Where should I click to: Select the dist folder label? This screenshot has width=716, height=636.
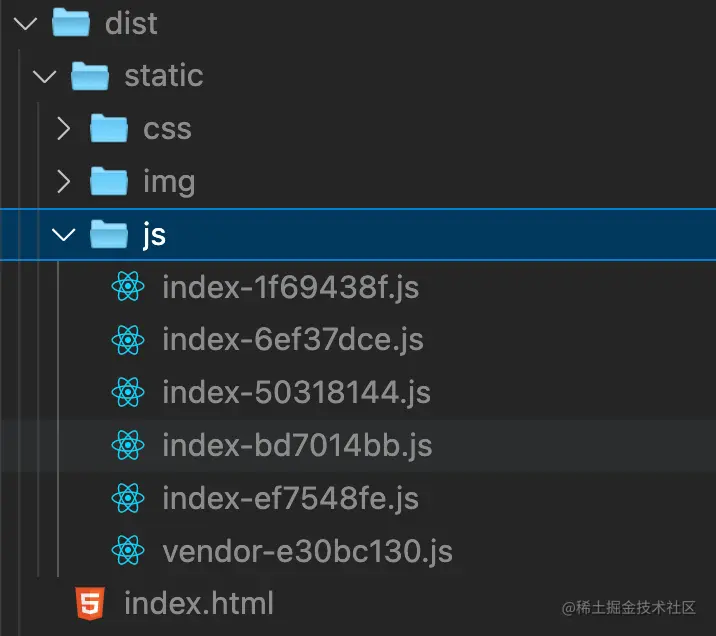point(131,23)
